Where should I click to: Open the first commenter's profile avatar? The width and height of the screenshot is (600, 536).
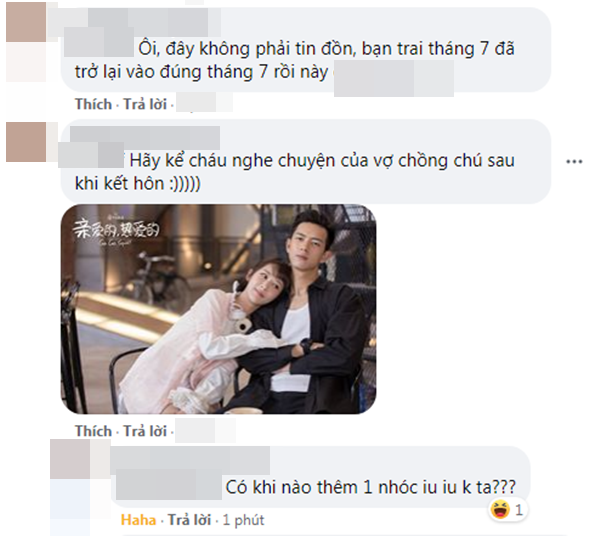(26, 21)
